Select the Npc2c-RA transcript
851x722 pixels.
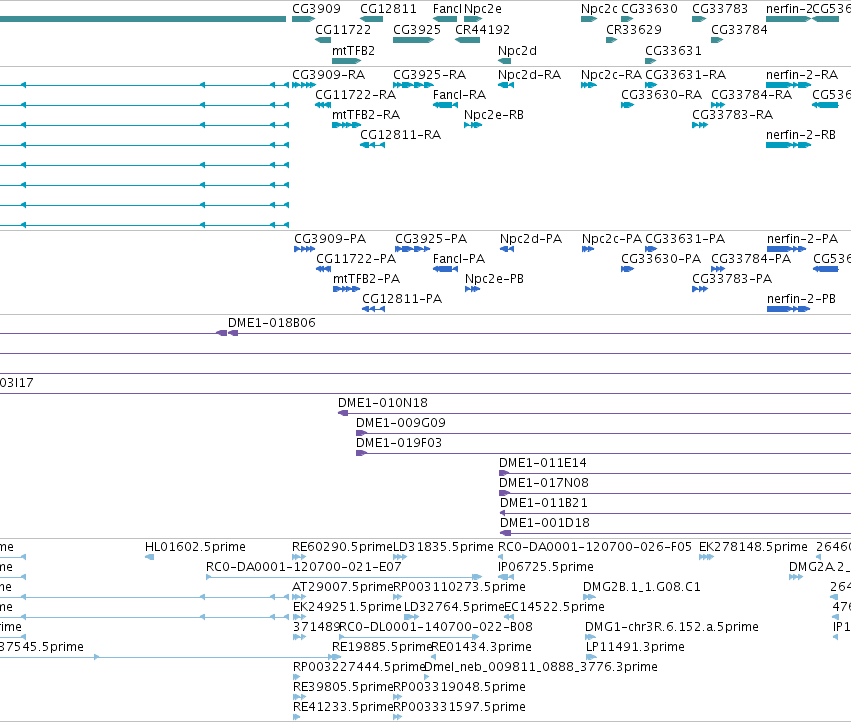pyautogui.click(x=589, y=85)
